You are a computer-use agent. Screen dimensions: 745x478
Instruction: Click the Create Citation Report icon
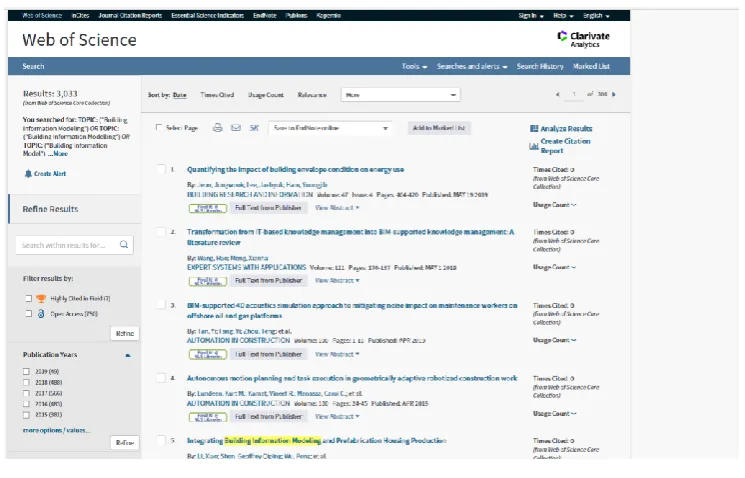[x=534, y=146]
